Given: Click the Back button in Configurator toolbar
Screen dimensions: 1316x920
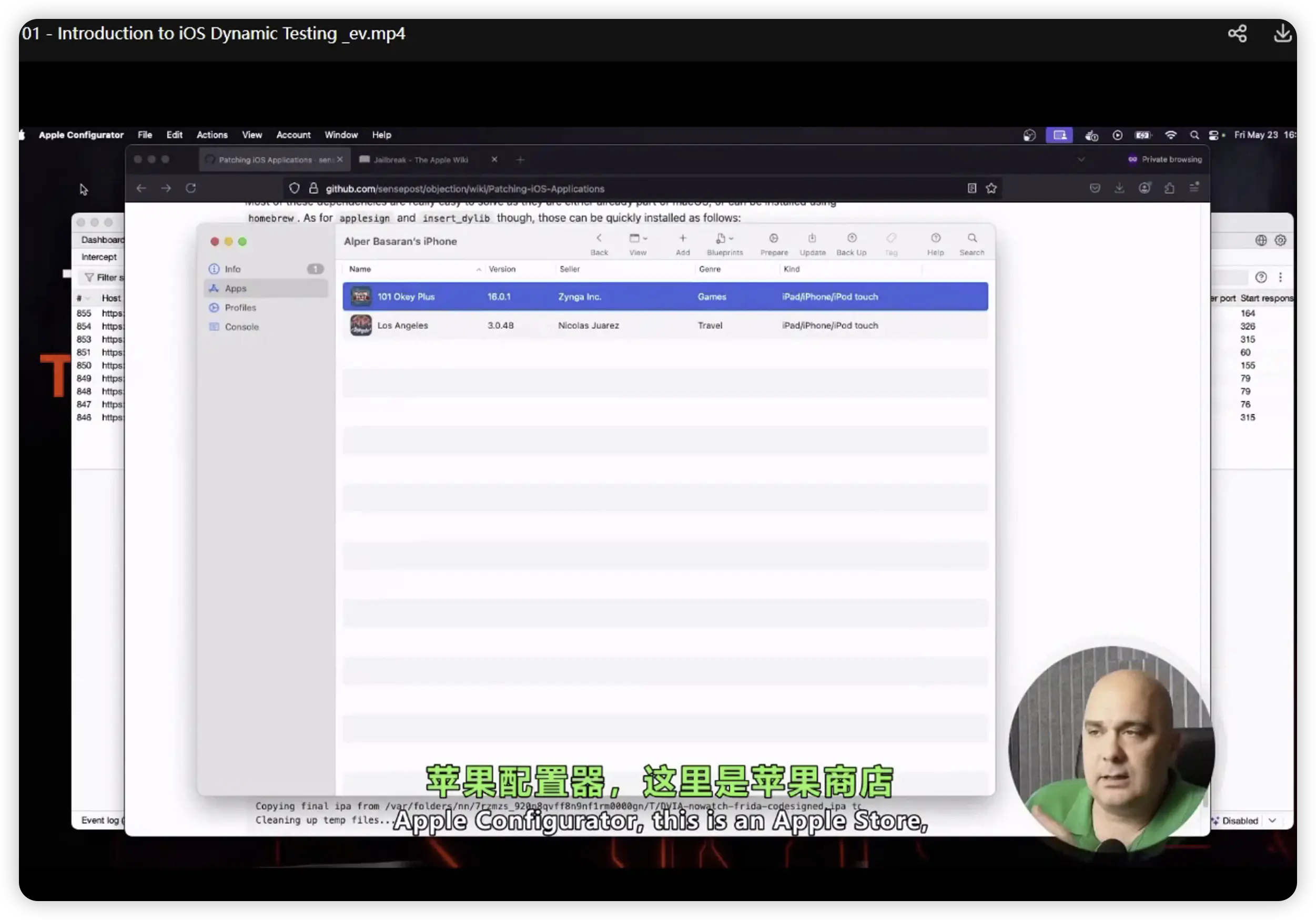Looking at the screenshot, I should (x=599, y=238).
